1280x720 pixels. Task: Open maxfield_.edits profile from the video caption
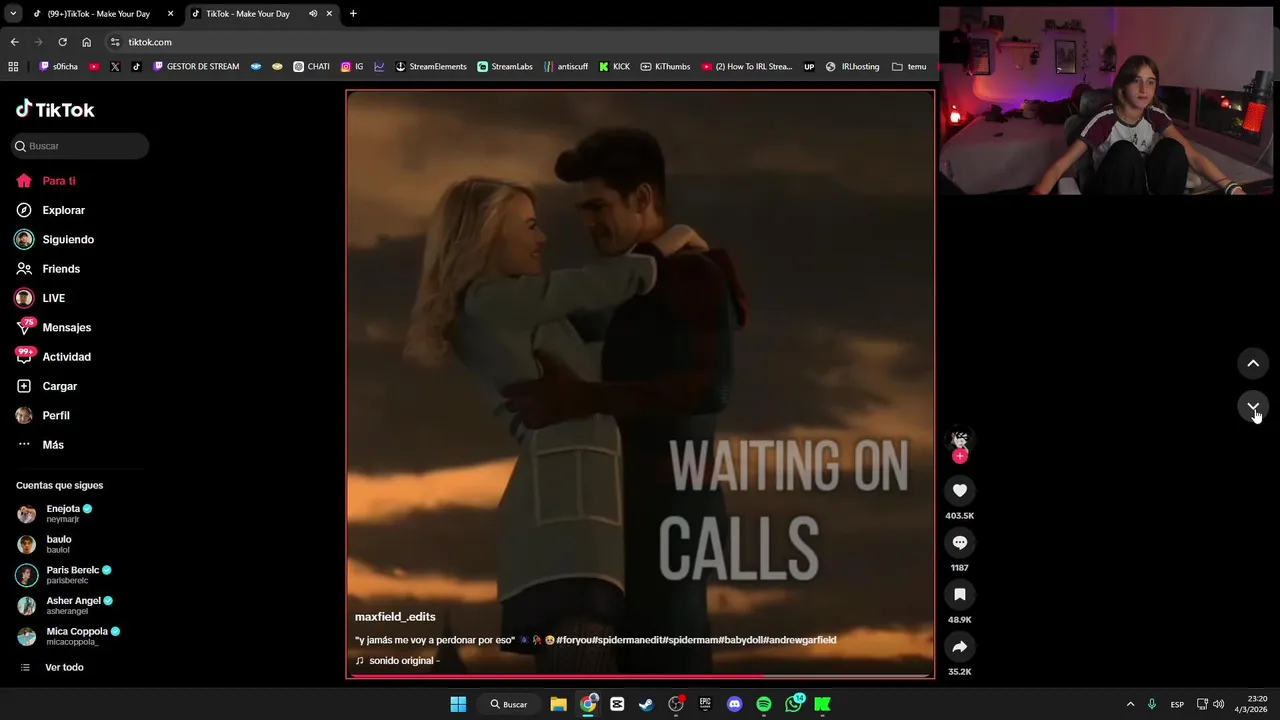395,617
